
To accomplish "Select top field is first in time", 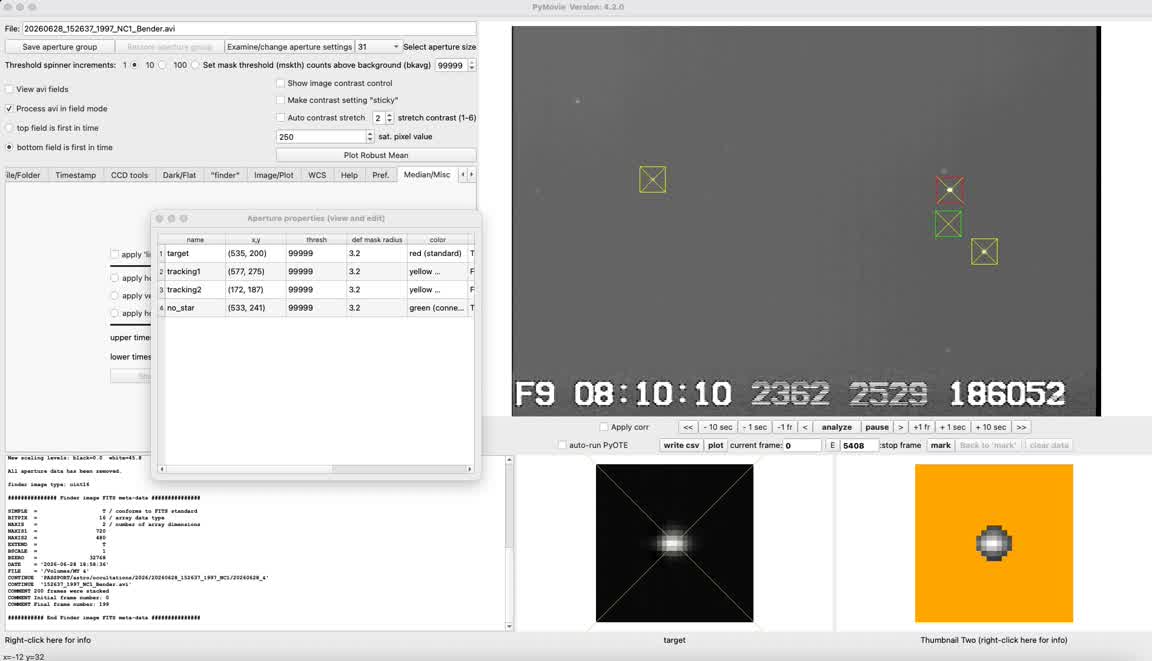I will click(10, 128).
